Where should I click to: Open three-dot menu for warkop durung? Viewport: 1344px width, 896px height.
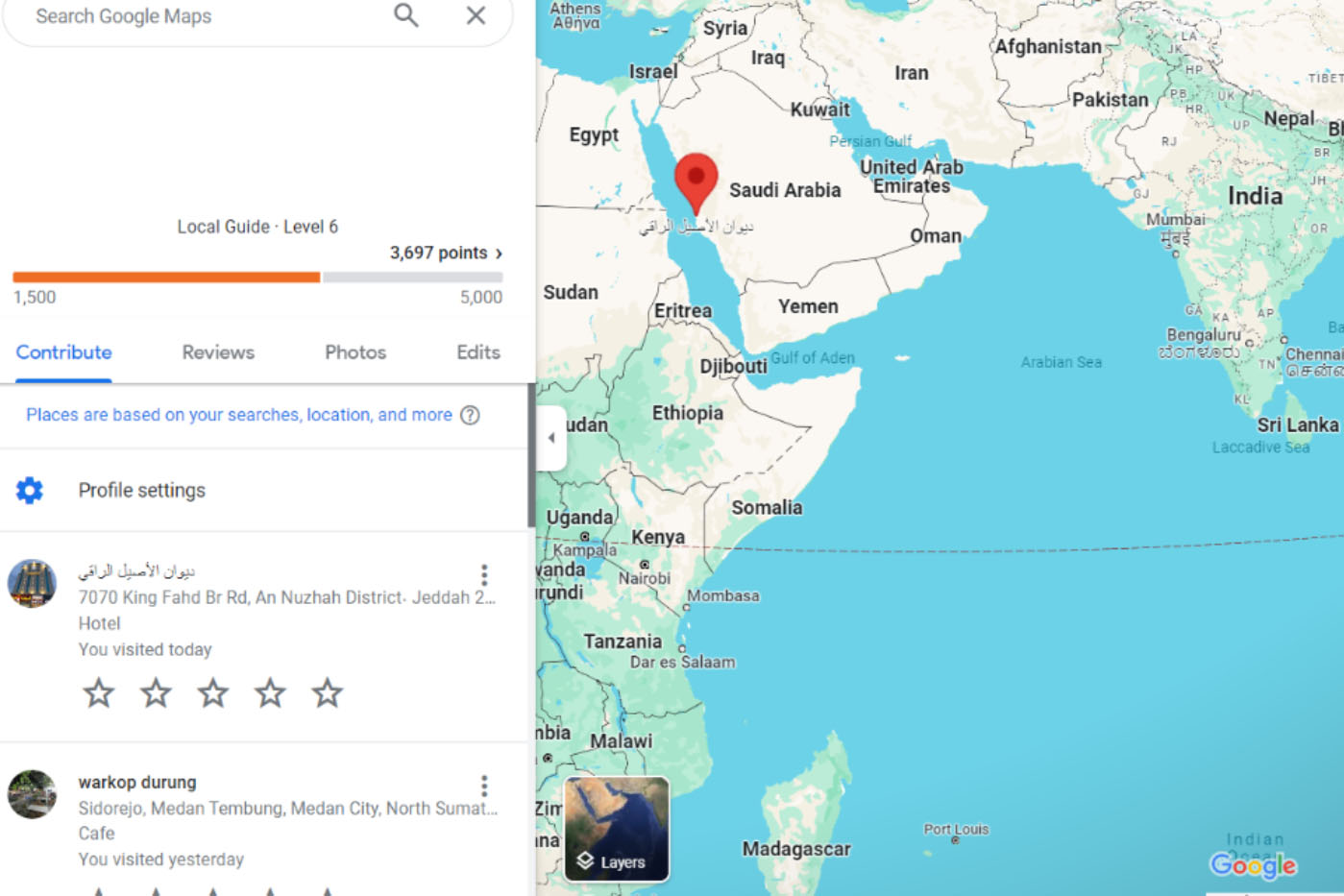(484, 787)
